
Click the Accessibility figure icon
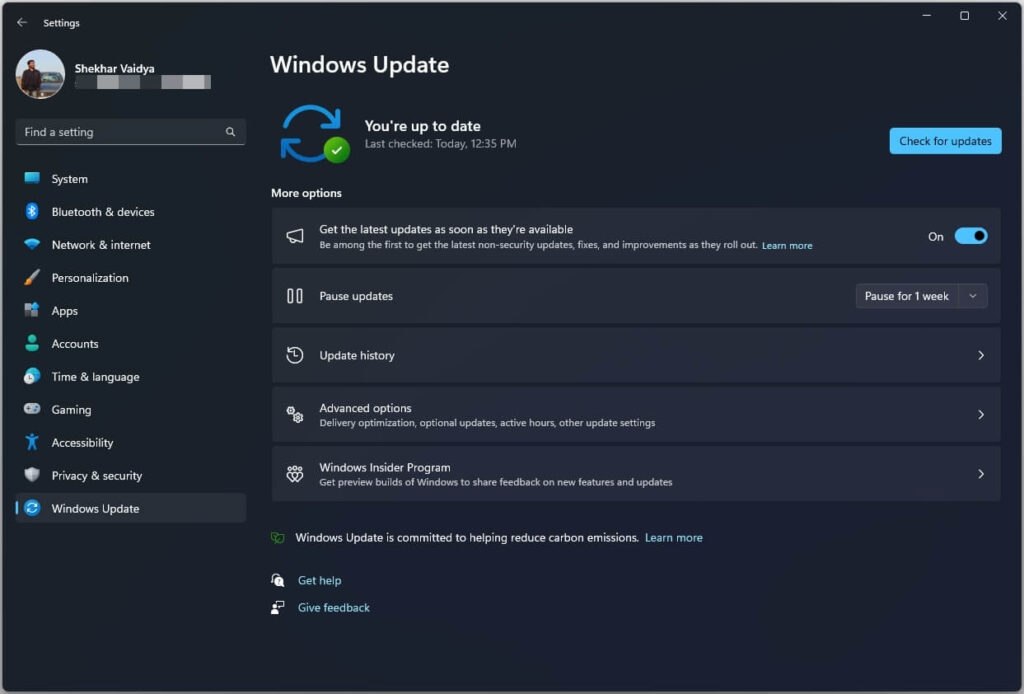click(x=32, y=442)
